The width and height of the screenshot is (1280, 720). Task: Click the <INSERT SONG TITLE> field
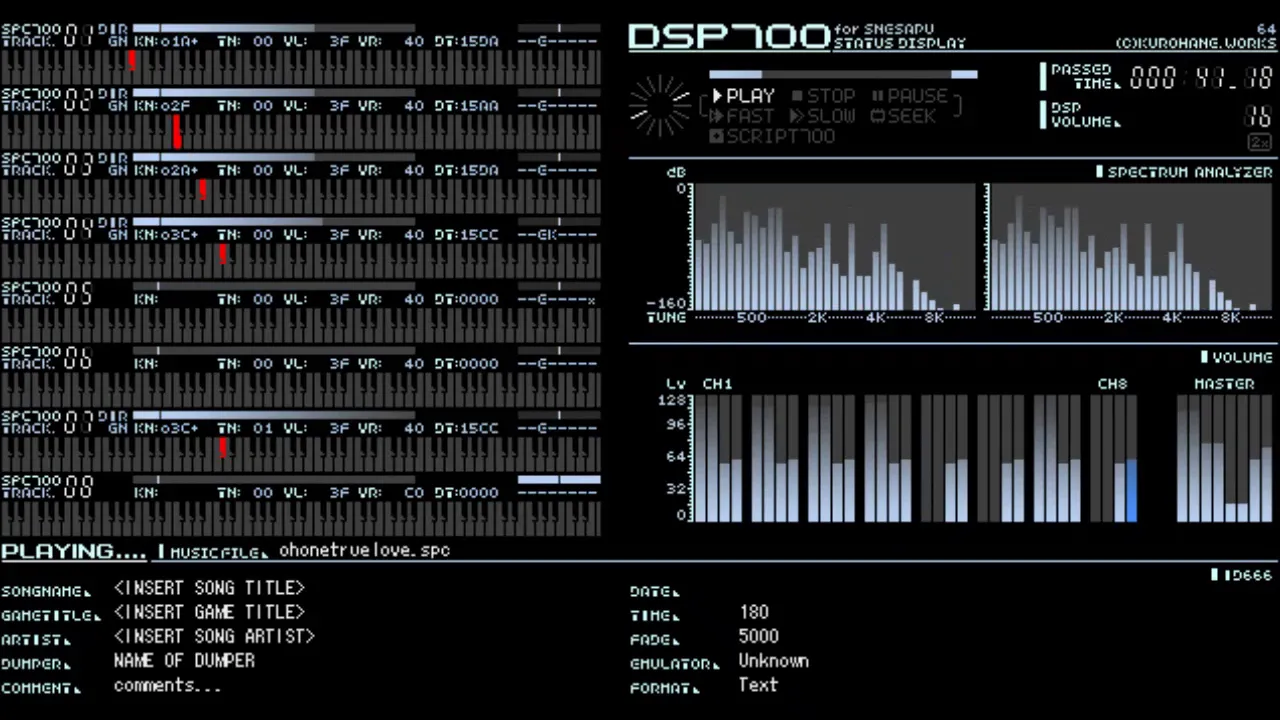click(x=209, y=588)
